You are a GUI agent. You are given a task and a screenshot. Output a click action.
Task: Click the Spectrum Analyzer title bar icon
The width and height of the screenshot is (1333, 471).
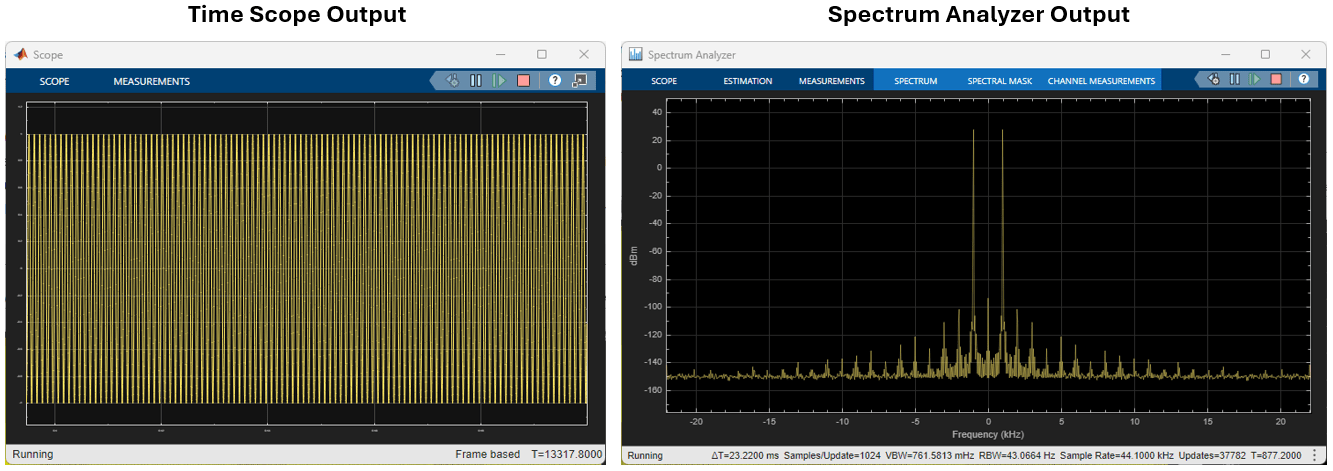[636, 54]
